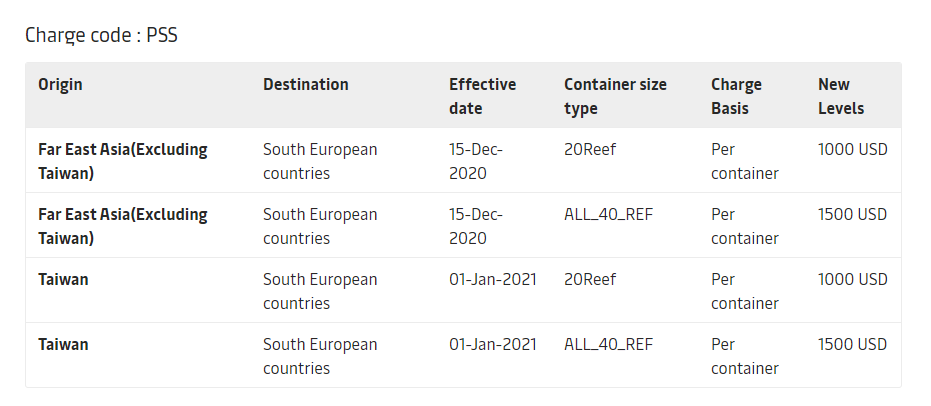
Task: Click the Origin column header
Action: (60, 85)
